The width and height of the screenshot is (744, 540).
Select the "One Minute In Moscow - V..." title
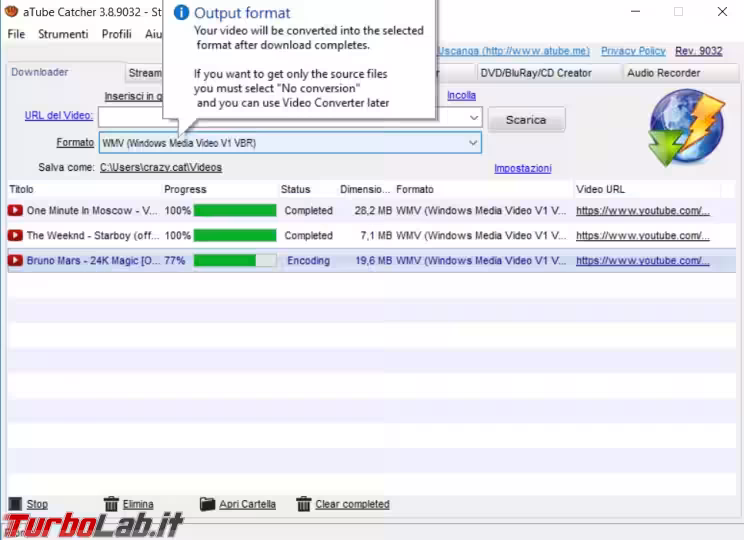click(x=93, y=211)
